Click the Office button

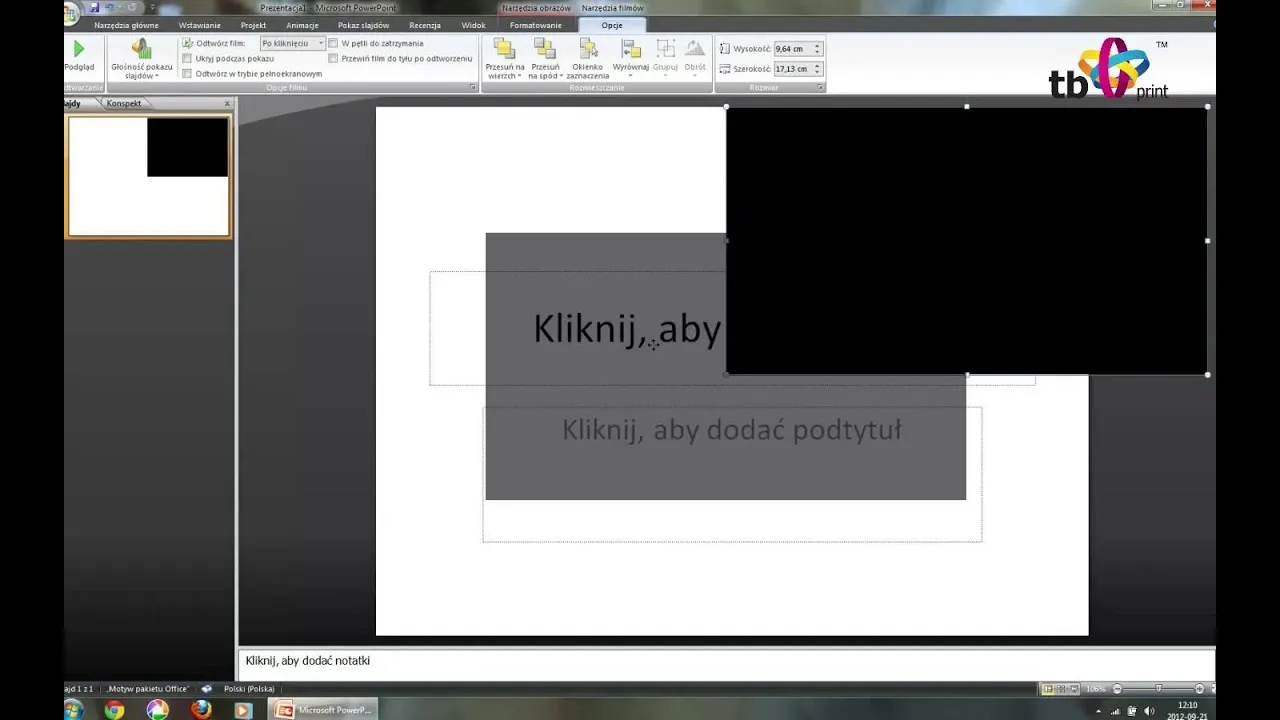(71, 12)
